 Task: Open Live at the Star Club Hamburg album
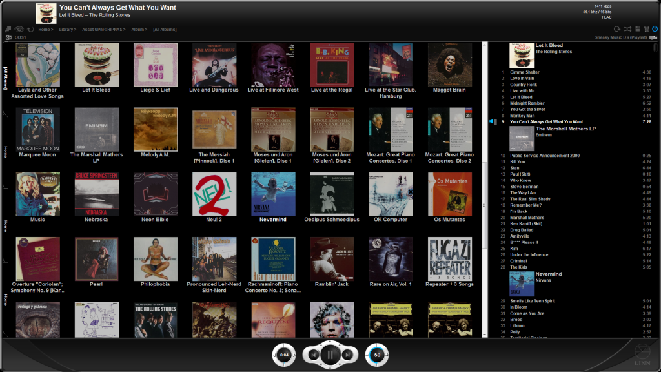391,65
